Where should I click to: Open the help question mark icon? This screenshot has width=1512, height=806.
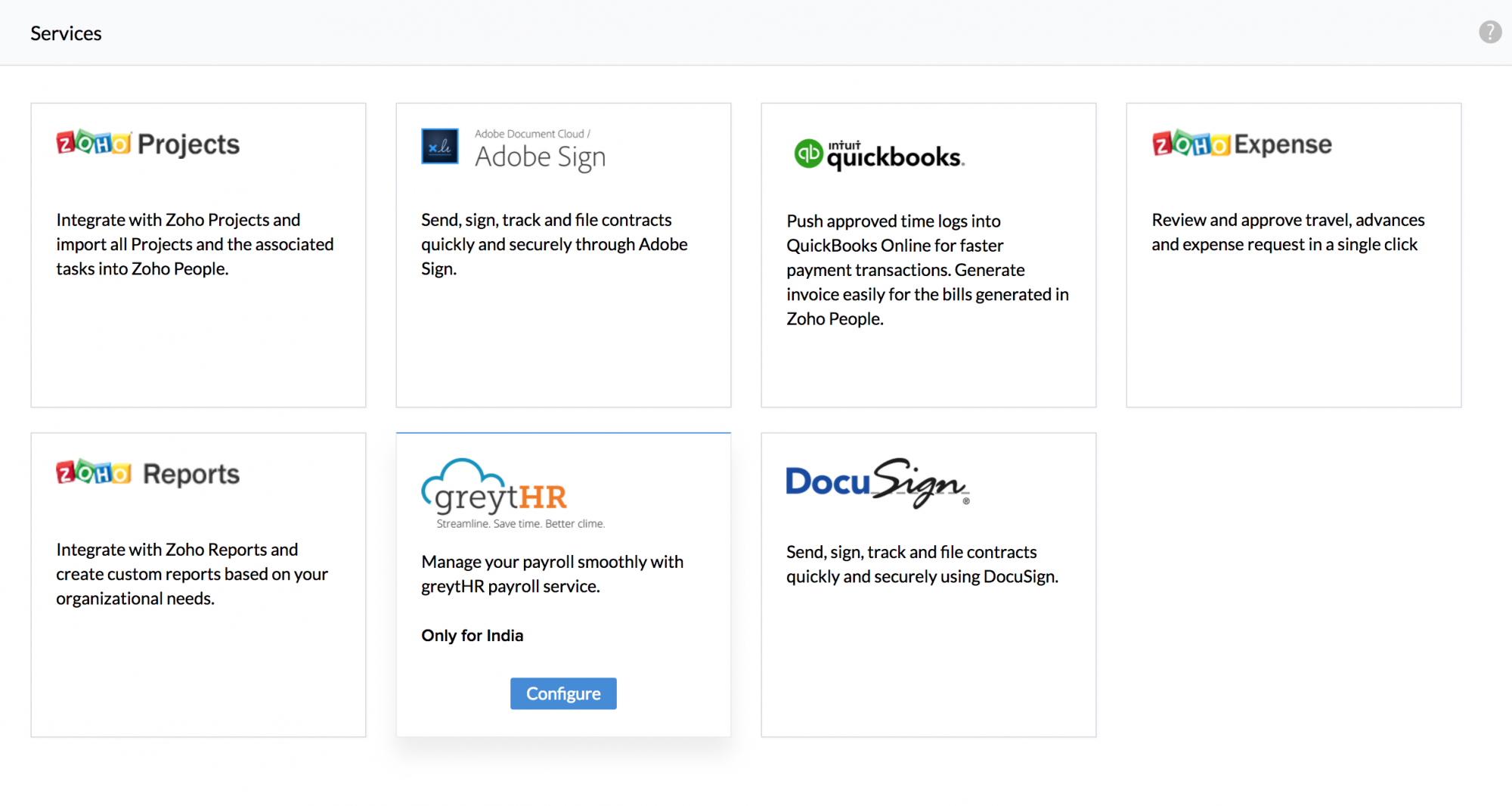click(x=1490, y=33)
